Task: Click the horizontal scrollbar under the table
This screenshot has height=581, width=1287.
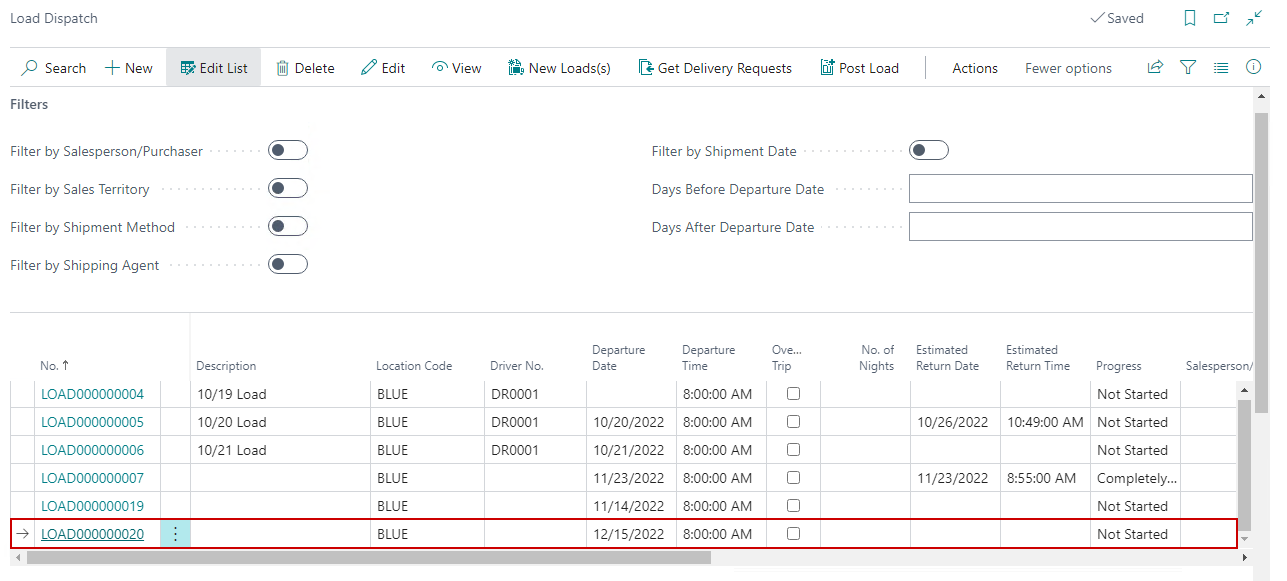Action: tap(369, 557)
